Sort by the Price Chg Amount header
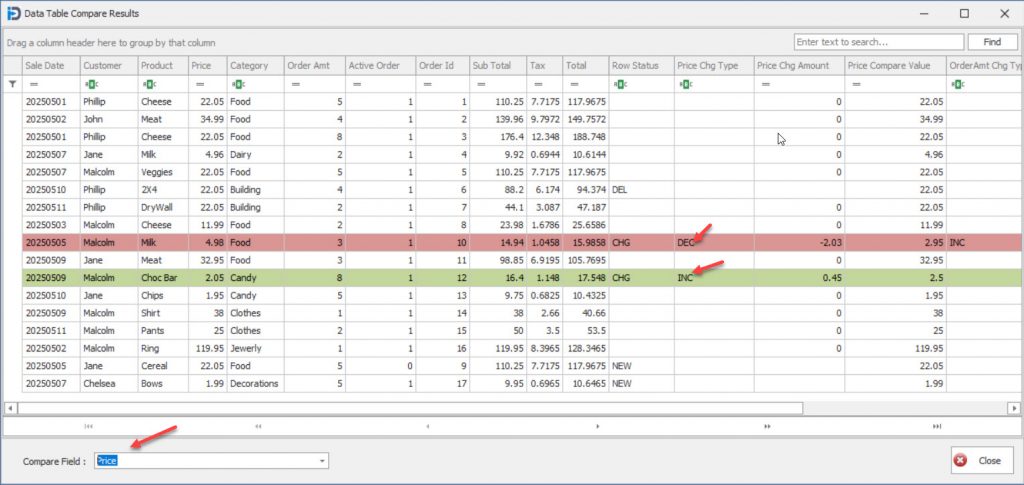 pyautogui.click(x=797, y=66)
